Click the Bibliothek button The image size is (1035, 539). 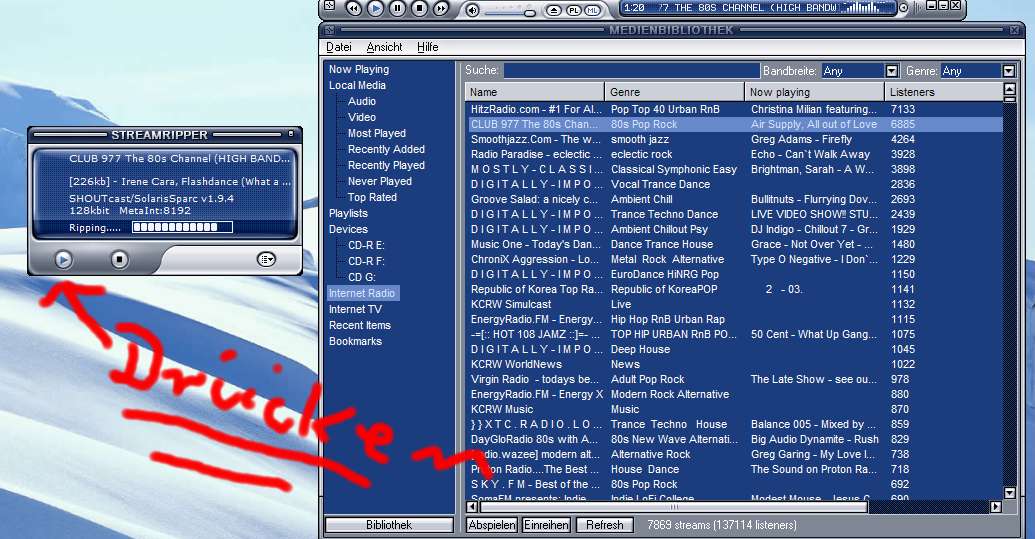coord(389,525)
